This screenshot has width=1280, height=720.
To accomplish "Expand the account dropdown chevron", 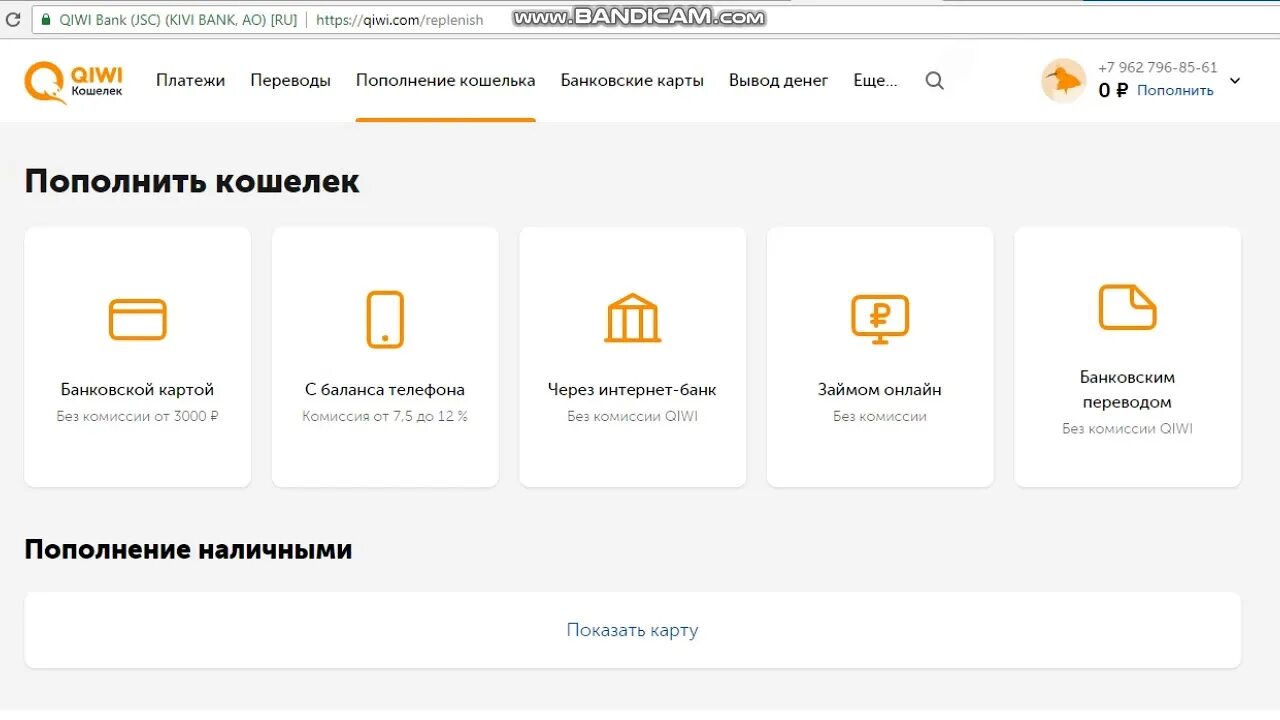I will (x=1235, y=81).
